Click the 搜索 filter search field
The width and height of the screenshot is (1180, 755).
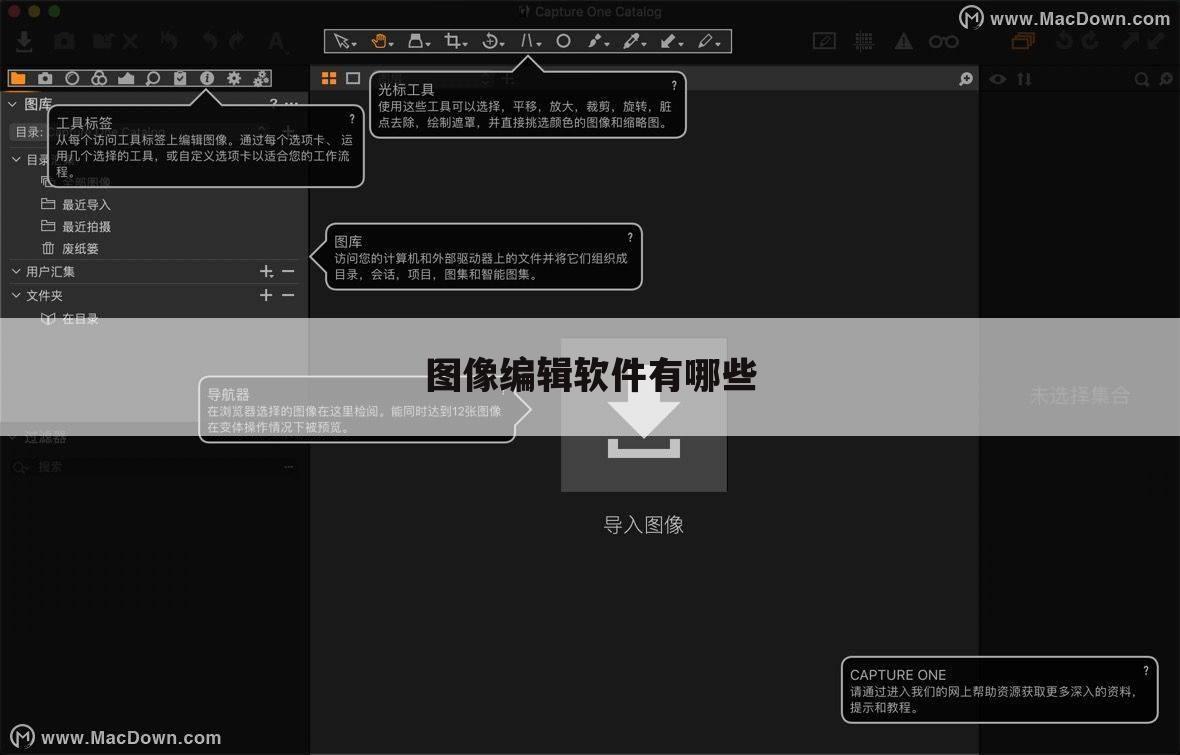(x=154, y=467)
